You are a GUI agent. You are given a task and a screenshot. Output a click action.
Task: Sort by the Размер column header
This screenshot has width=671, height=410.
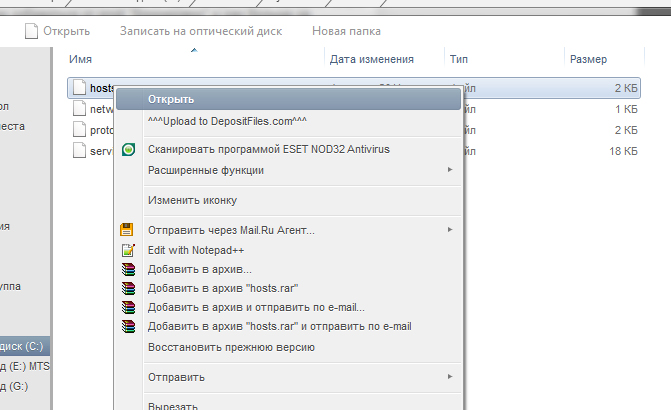(588, 60)
